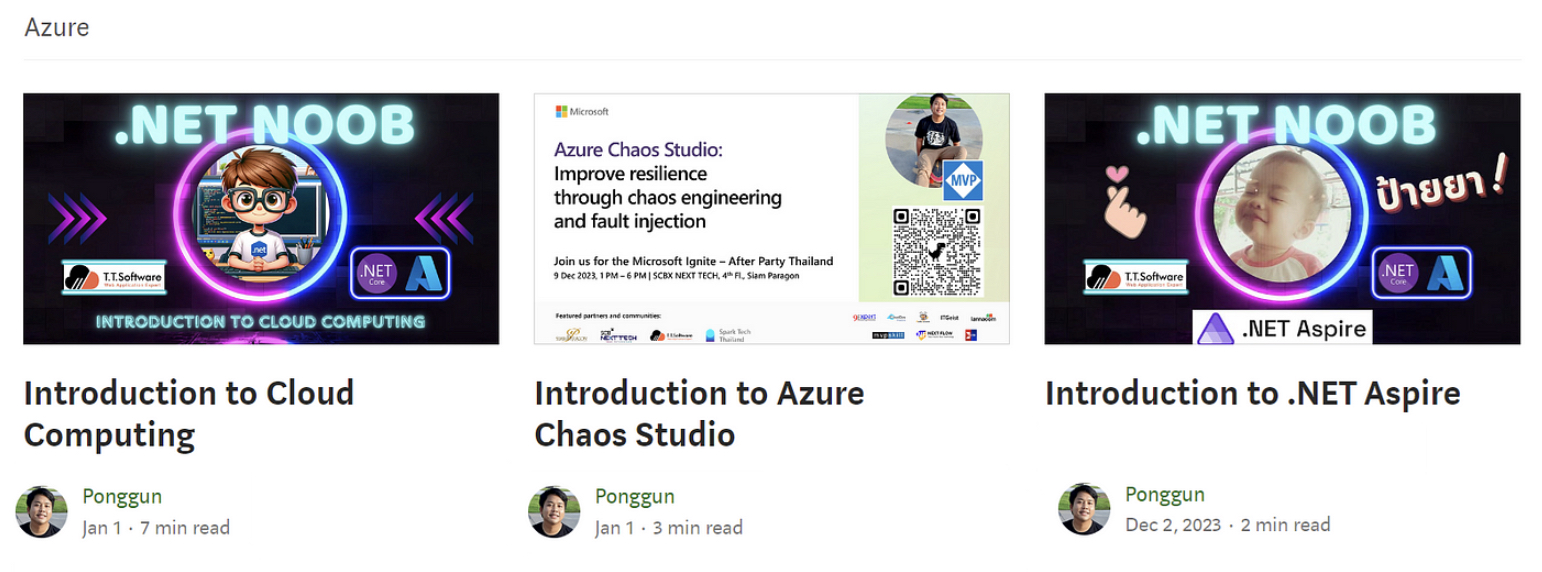The width and height of the screenshot is (1542, 572).
Task: Open author avatar under .NET Aspire article
Action: pos(1084,509)
